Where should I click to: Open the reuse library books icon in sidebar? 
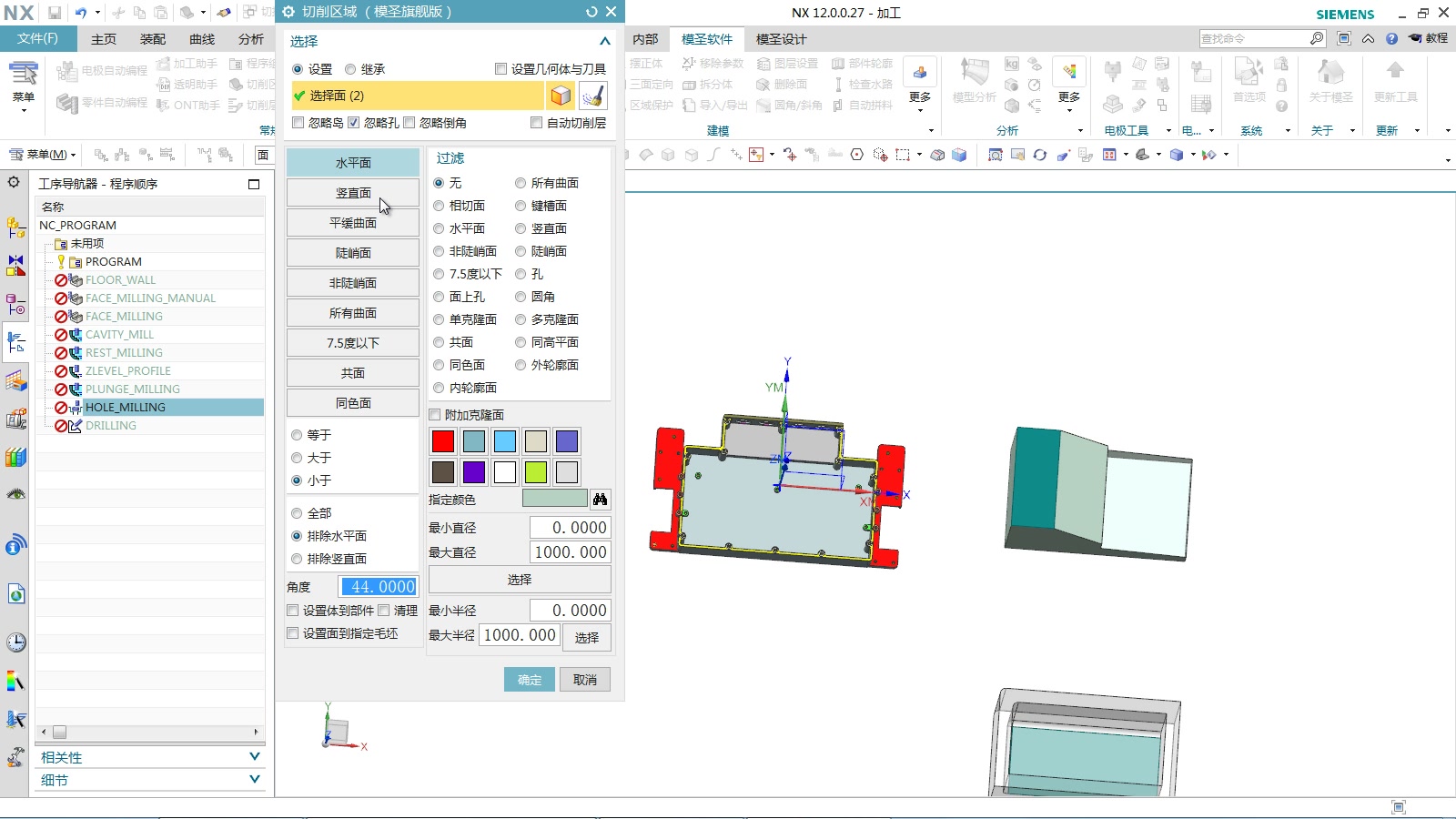[15, 457]
